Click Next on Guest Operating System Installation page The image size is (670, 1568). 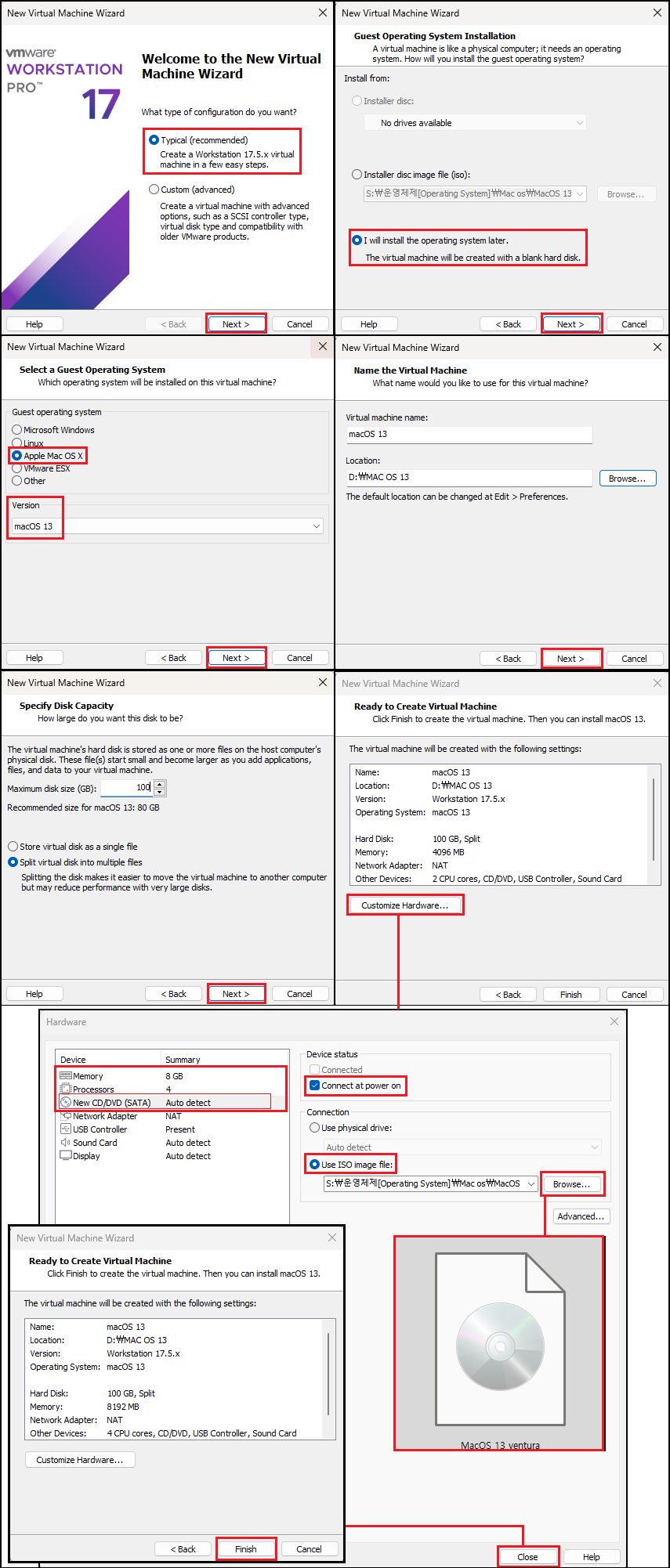[570, 324]
